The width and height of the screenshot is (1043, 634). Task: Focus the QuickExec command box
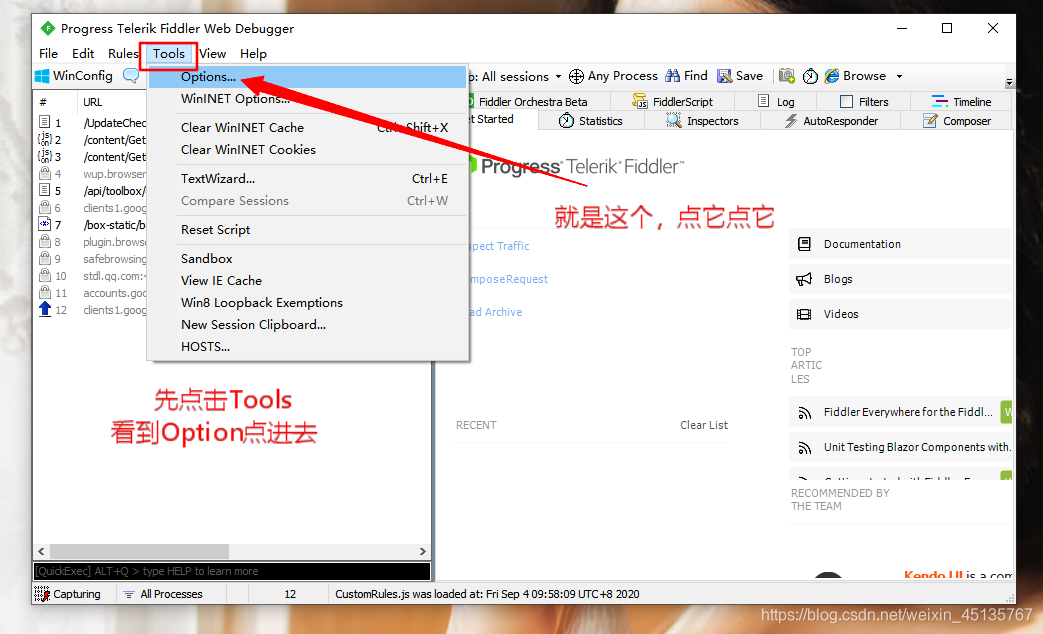(232, 571)
